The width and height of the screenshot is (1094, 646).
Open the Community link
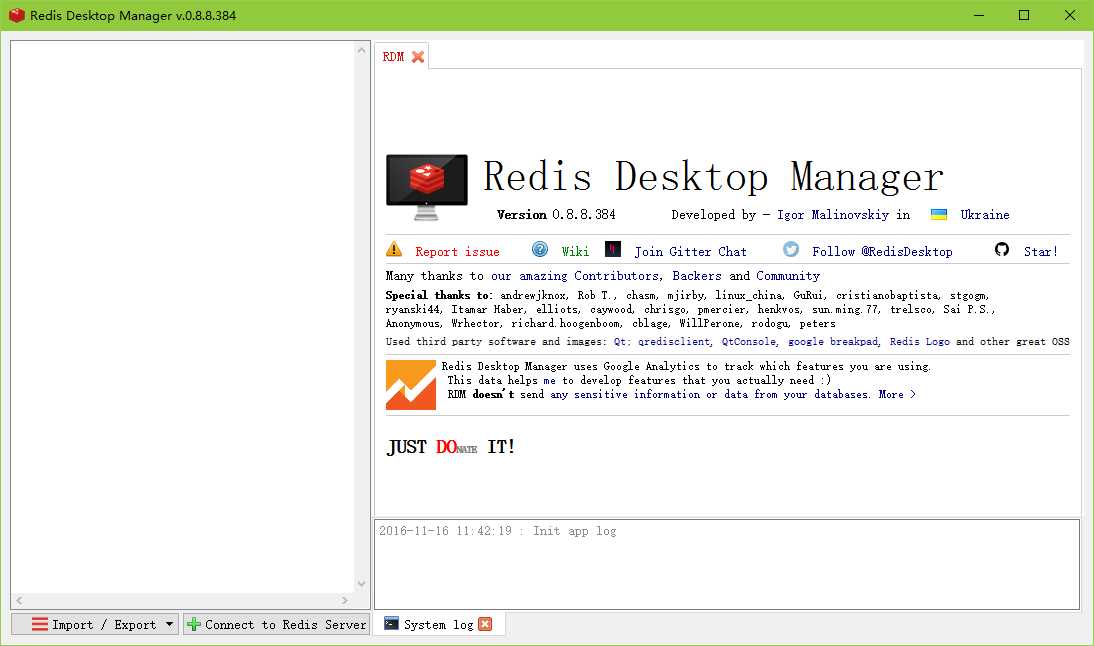pyautogui.click(x=788, y=276)
